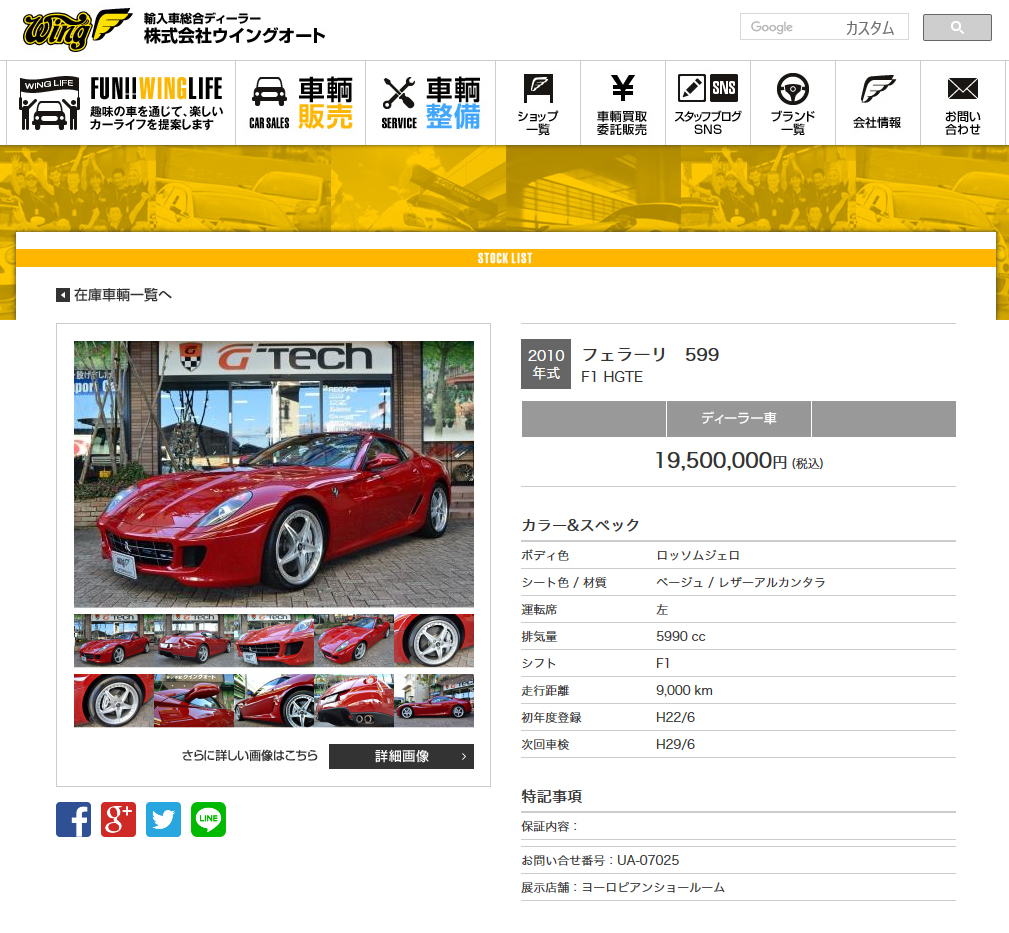1009x933 pixels.
Task: Share on Facebook icon
Action: point(73,819)
